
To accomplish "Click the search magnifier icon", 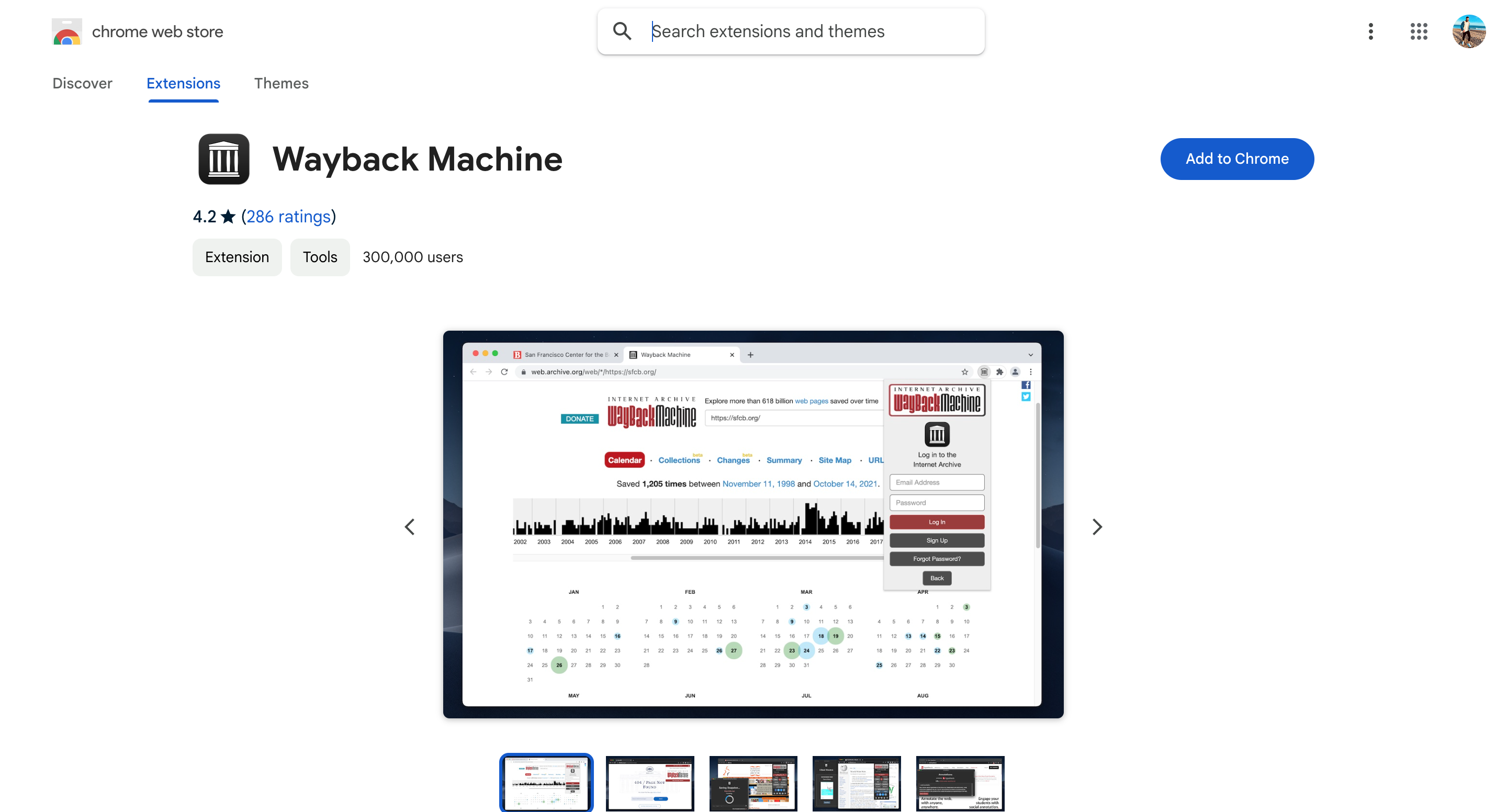I will 622,31.
